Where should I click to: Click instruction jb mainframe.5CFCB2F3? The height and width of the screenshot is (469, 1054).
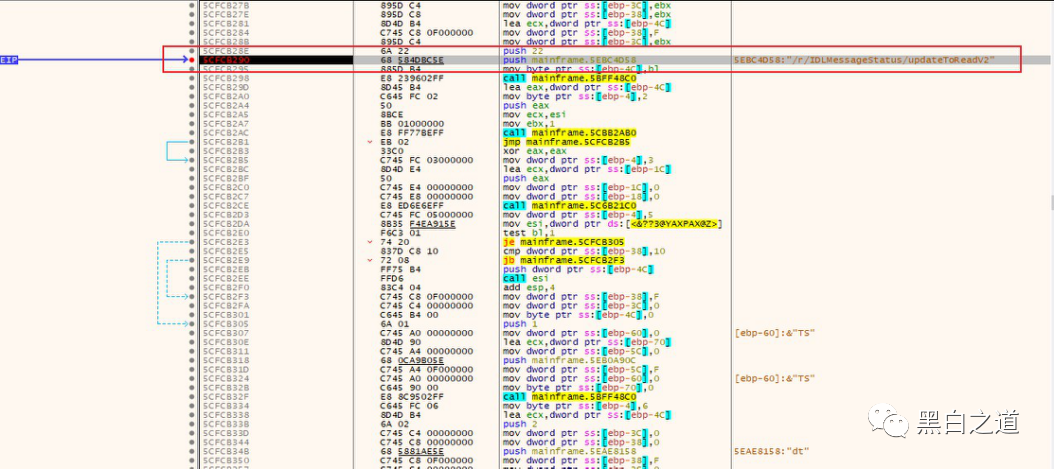pyautogui.click(x=564, y=260)
